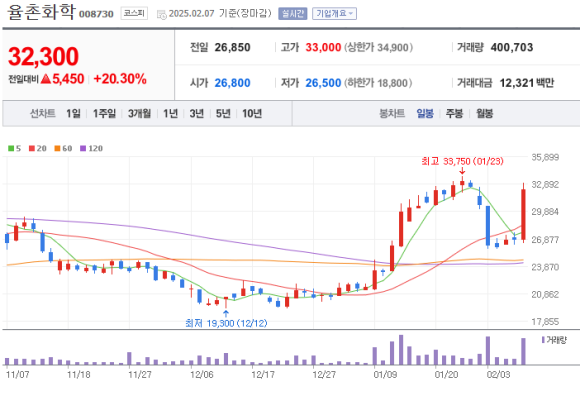Click the 17,855 price axis label
Viewport: 580px width, 396px height.
pos(545,322)
